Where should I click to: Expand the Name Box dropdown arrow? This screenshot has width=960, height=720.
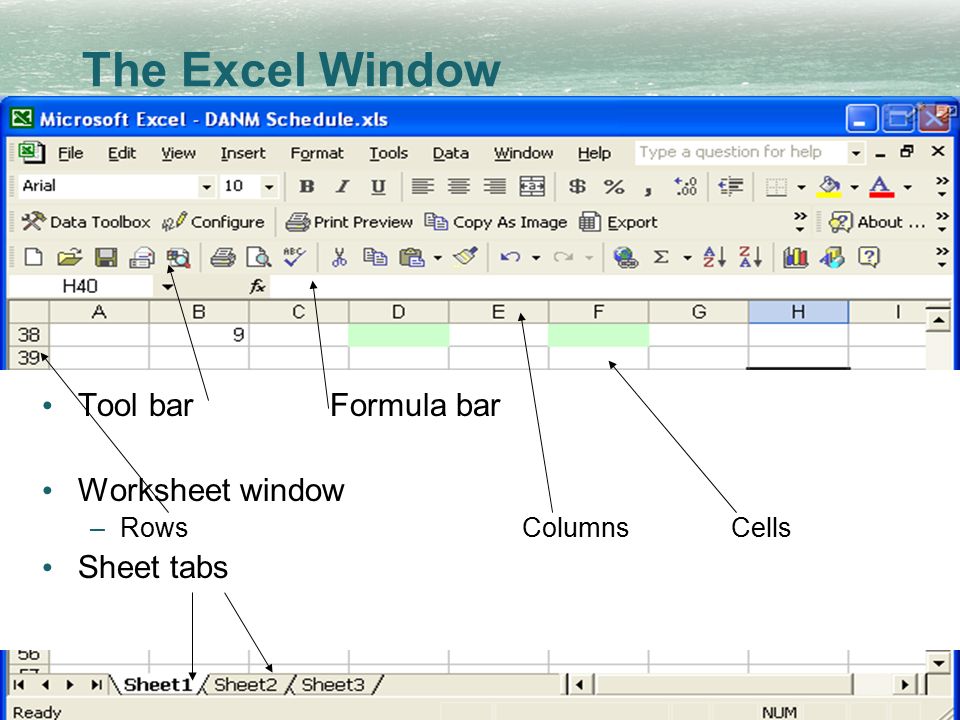167,286
